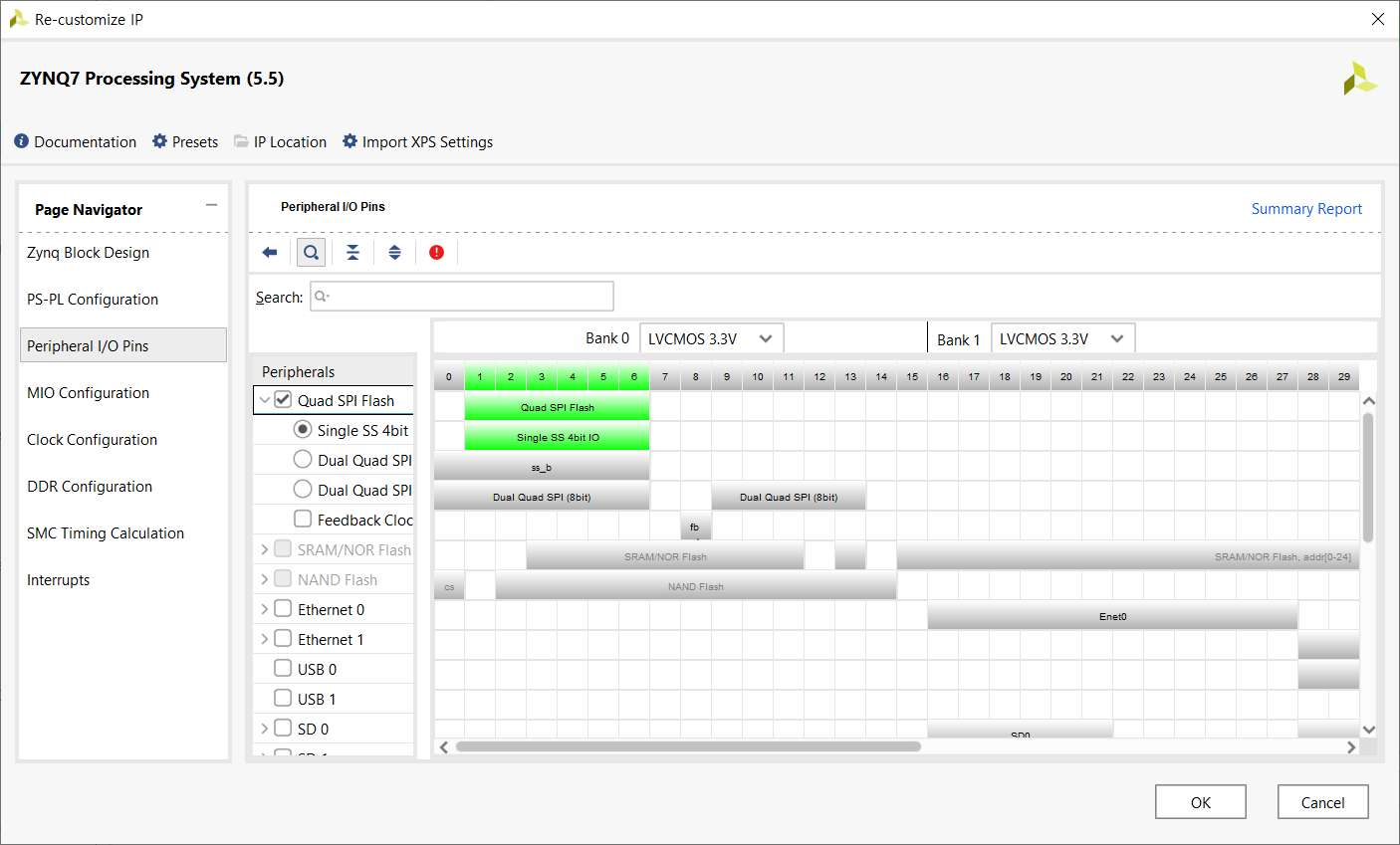Select the second Dual Quad SPI radio
This screenshot has height=845, width=1400.
(x=303, y=490)
